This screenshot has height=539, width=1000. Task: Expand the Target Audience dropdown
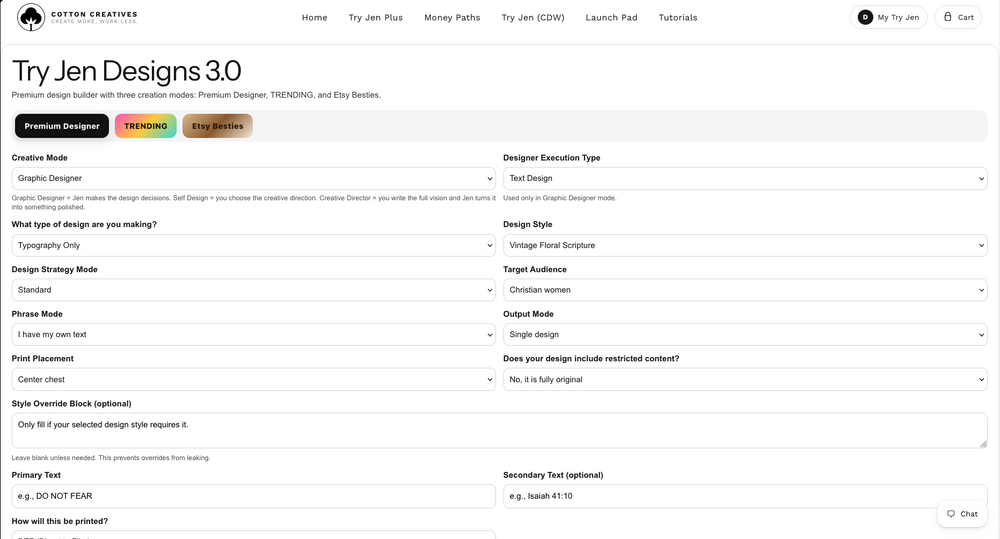coord(745,290)
